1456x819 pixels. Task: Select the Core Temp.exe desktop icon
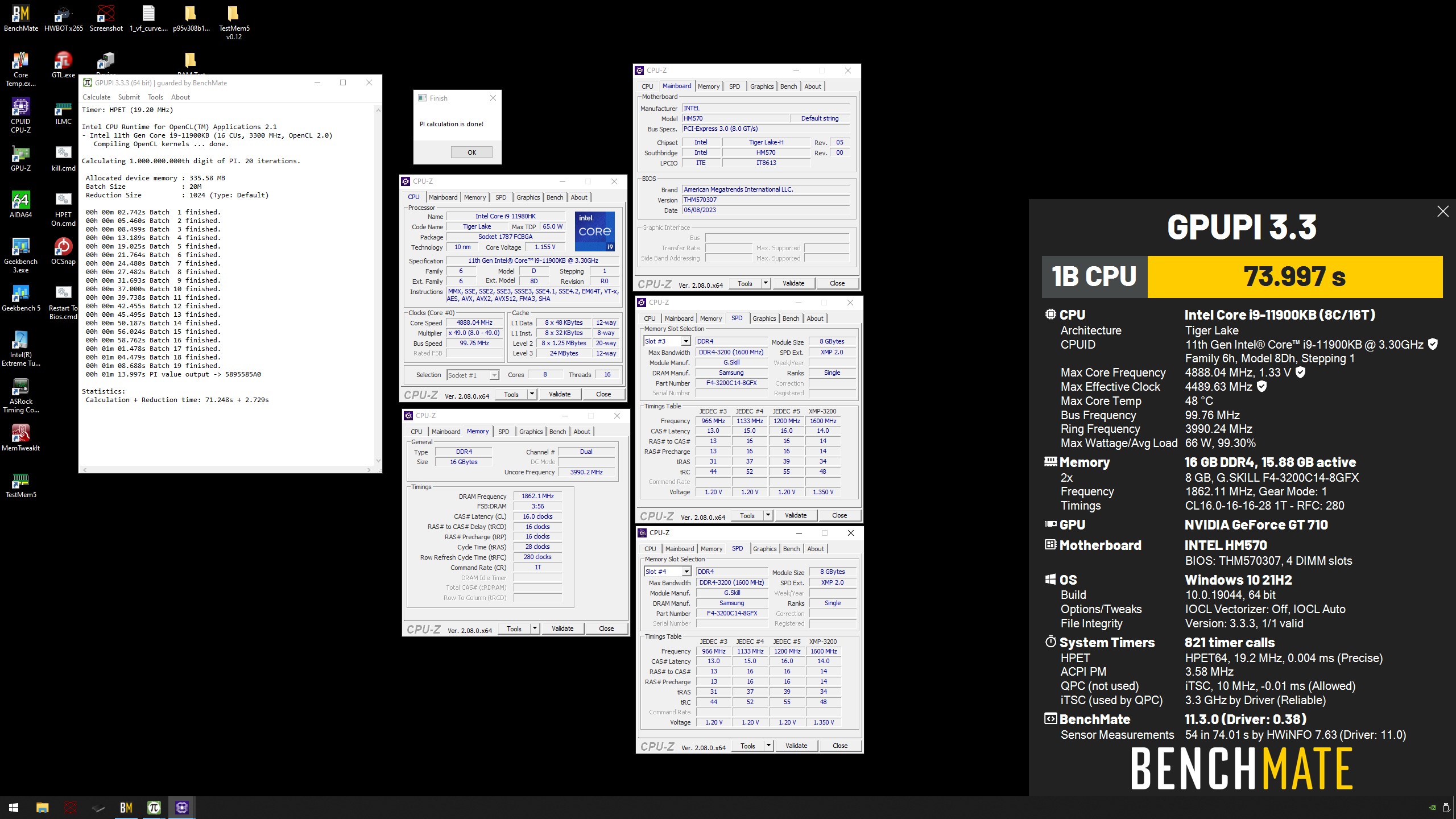pos(21,69)
